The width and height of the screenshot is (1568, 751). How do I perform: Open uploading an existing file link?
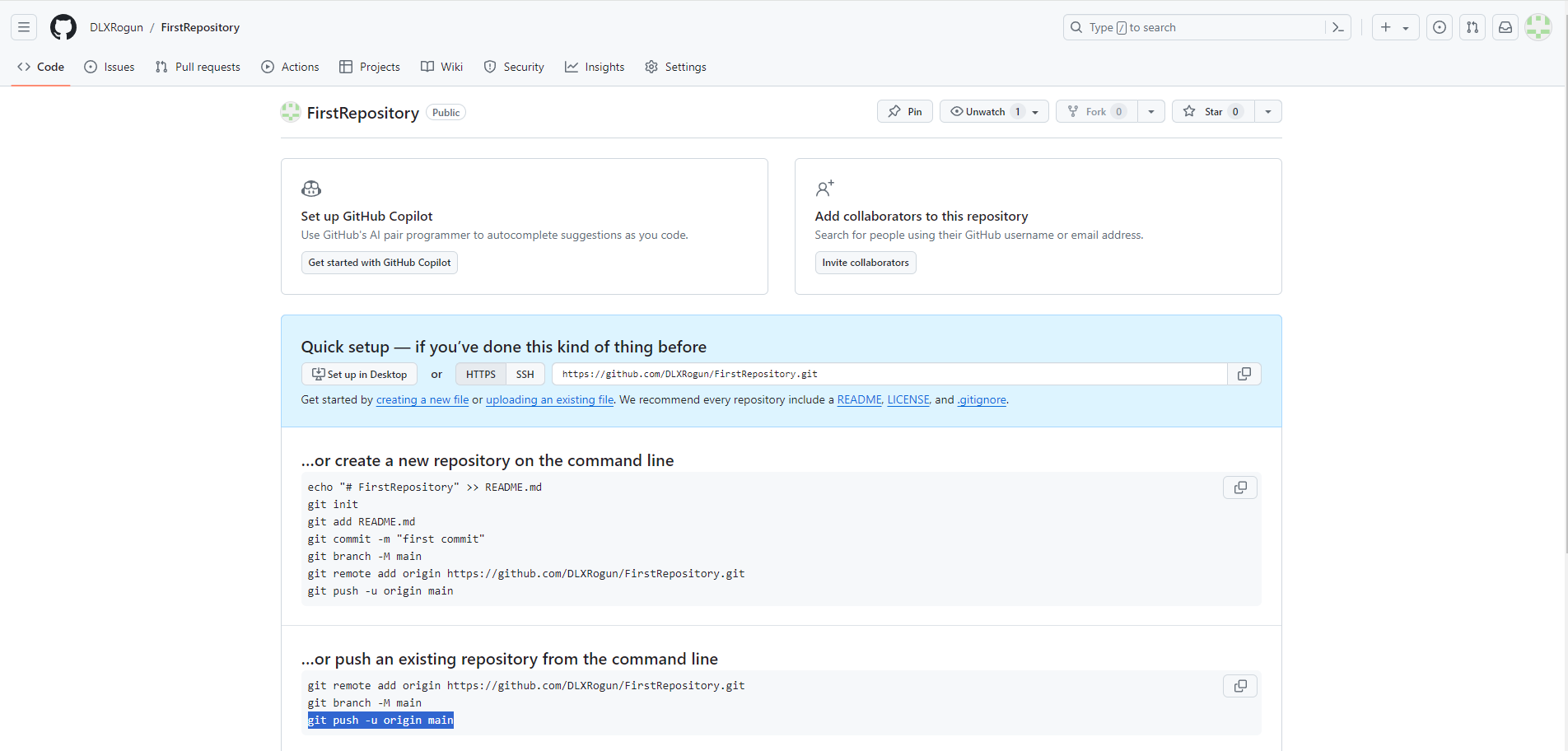(x=549, y=399)
